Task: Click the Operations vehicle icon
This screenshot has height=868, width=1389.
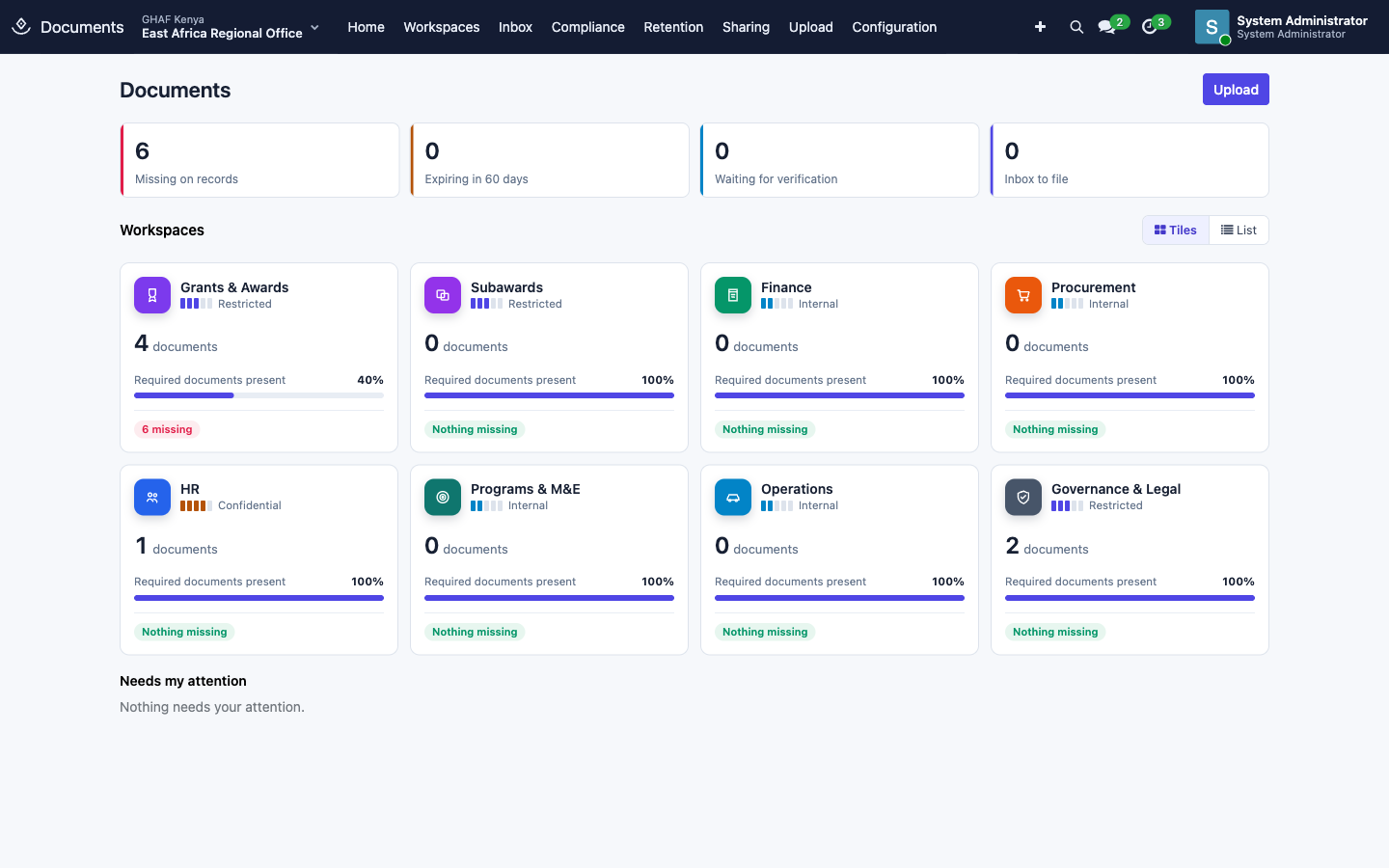Action: pos(733,498)
